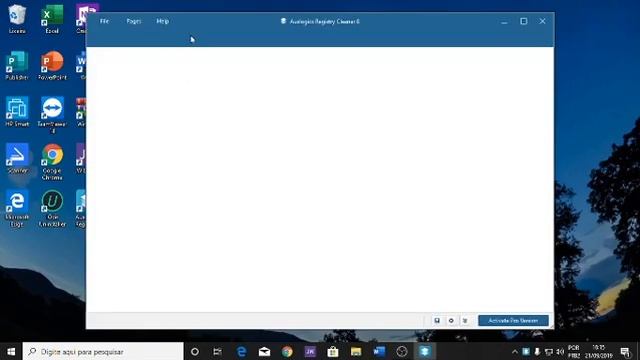Click the Activate Pro Version button
This screenshot has height=360, width=640.
coord(513,320)
